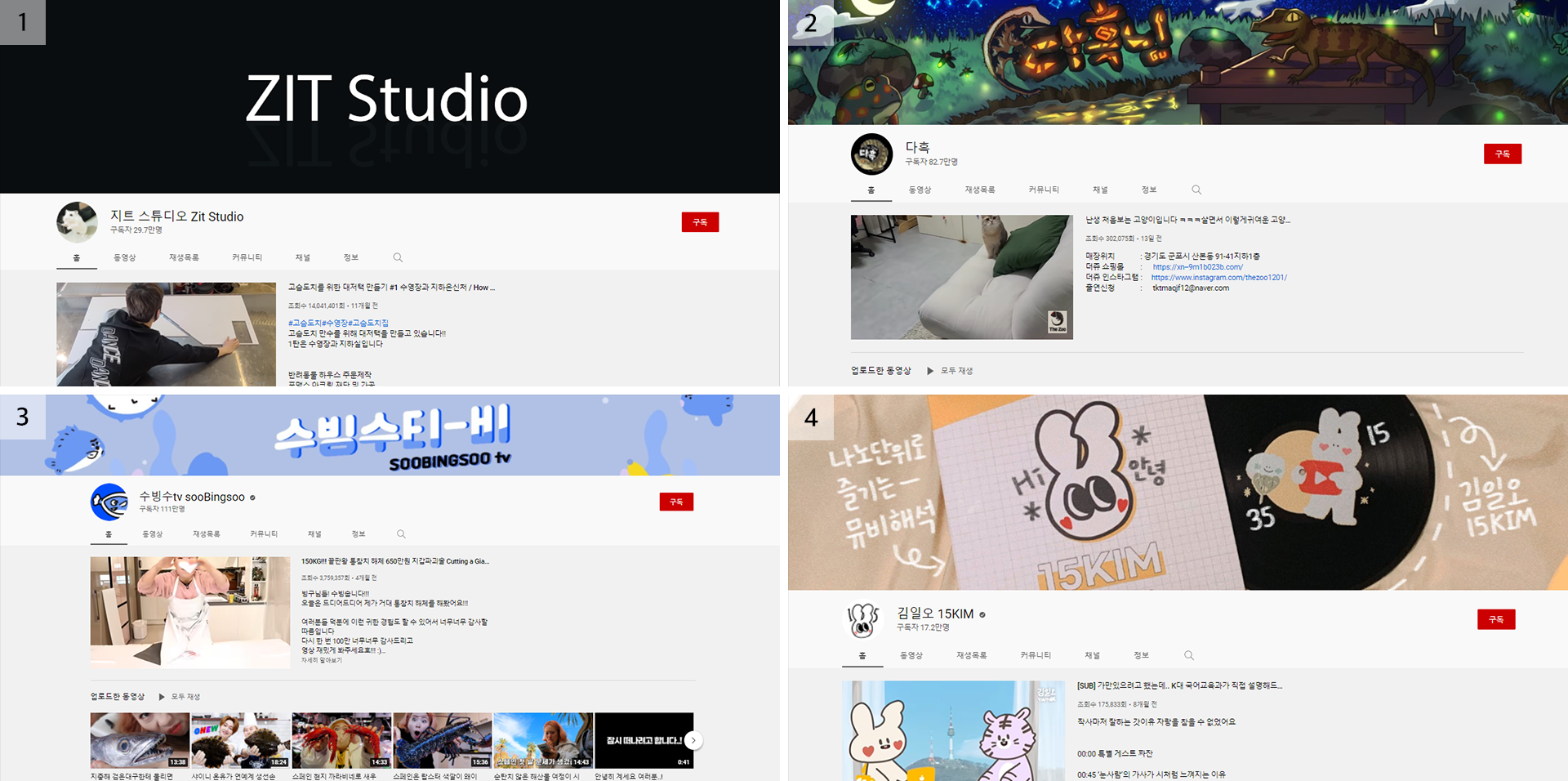1568x781 pixels.
Task: Open the 정보 tab on Zit Studio
Action: [351, 257]
